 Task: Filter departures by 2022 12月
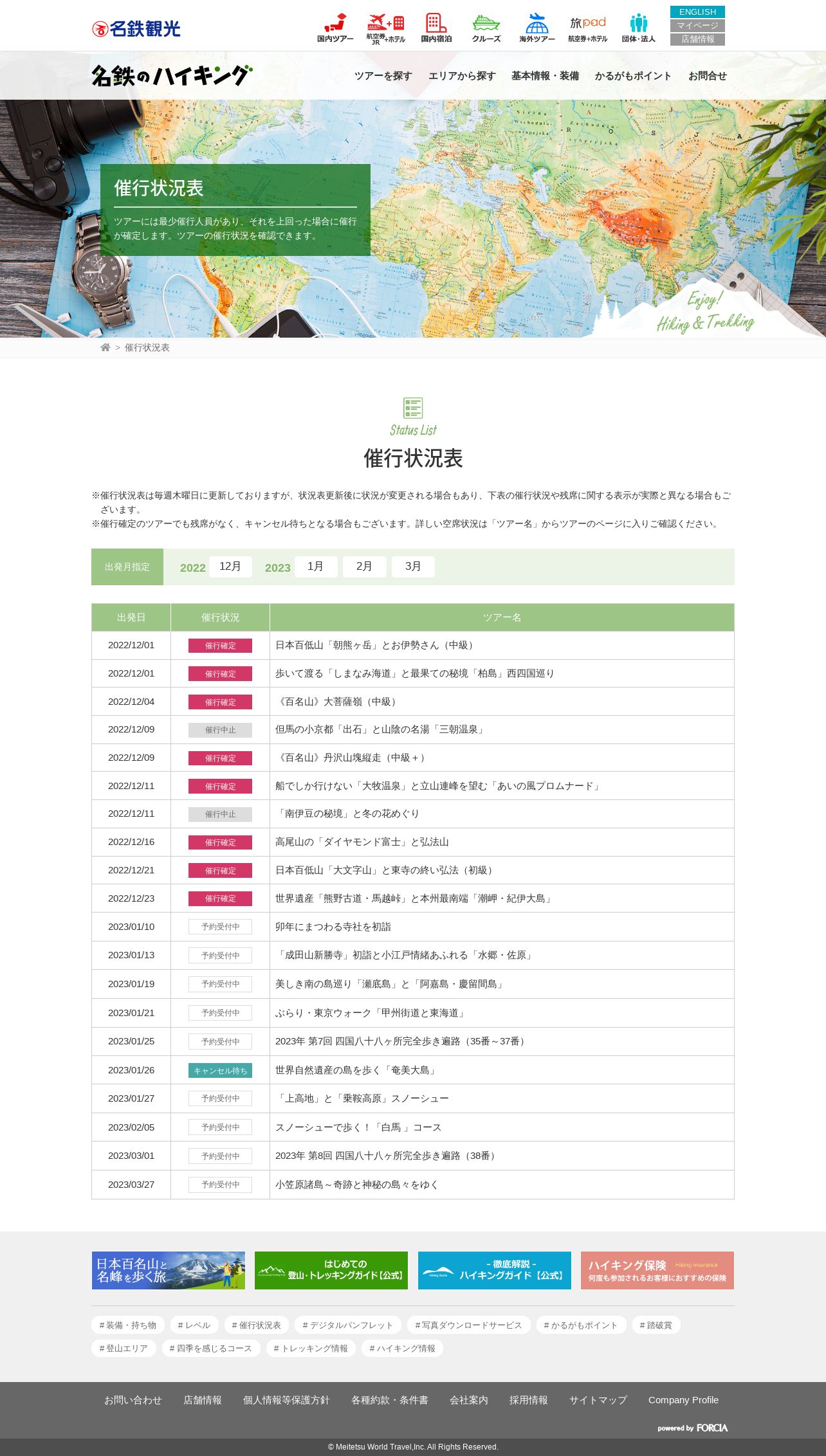[x=230, y=567]
